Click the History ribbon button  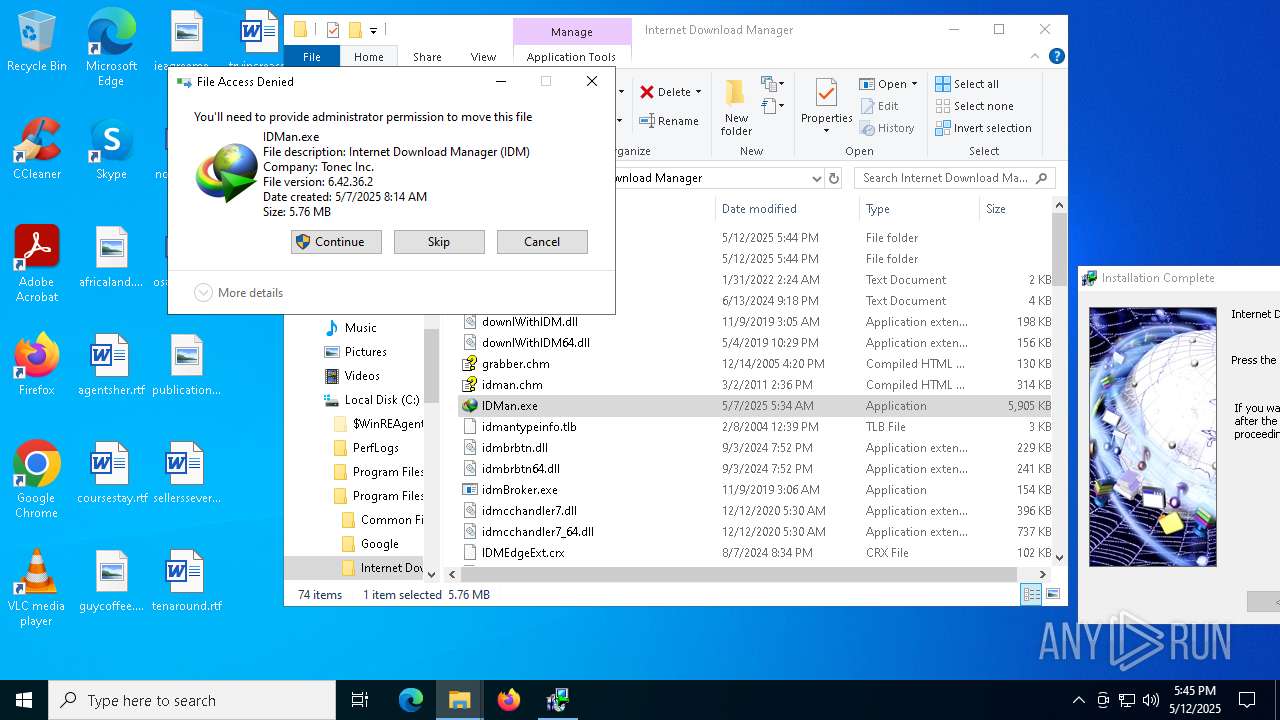pos(887,128)
